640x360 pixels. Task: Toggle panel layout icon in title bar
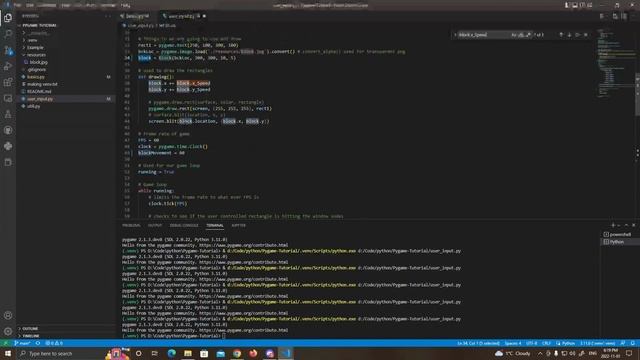575,5
